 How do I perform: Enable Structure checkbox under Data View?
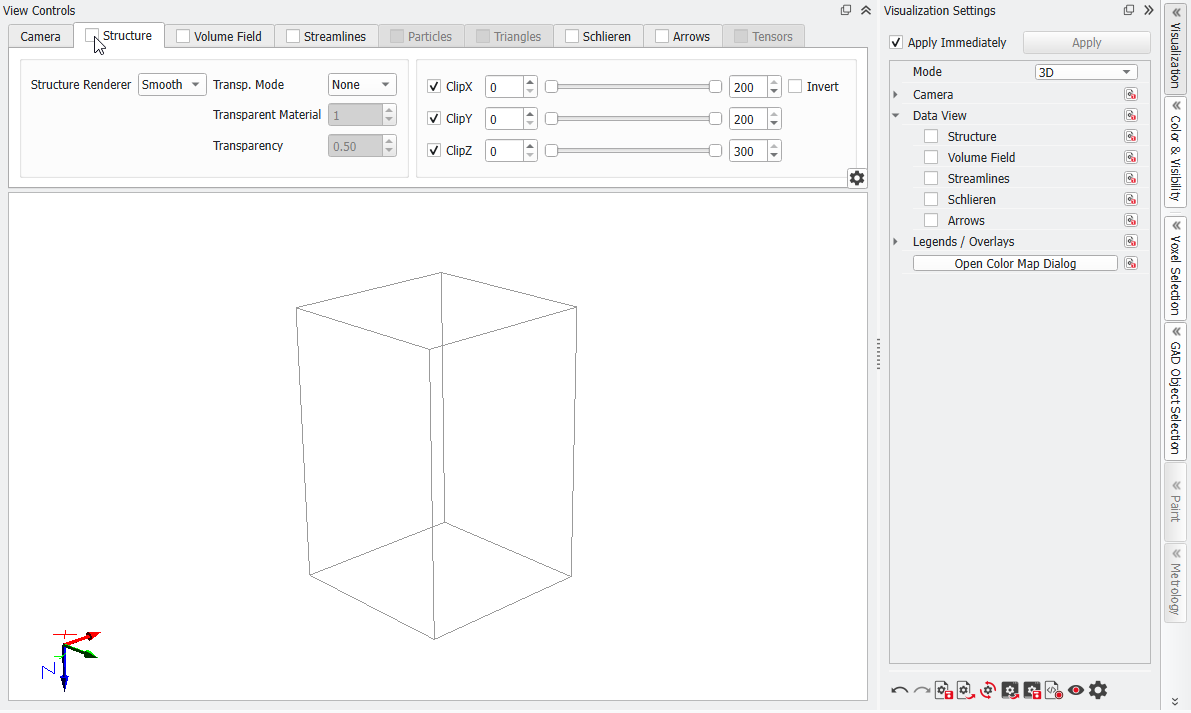pyautogui.click(x=930, y=137)
